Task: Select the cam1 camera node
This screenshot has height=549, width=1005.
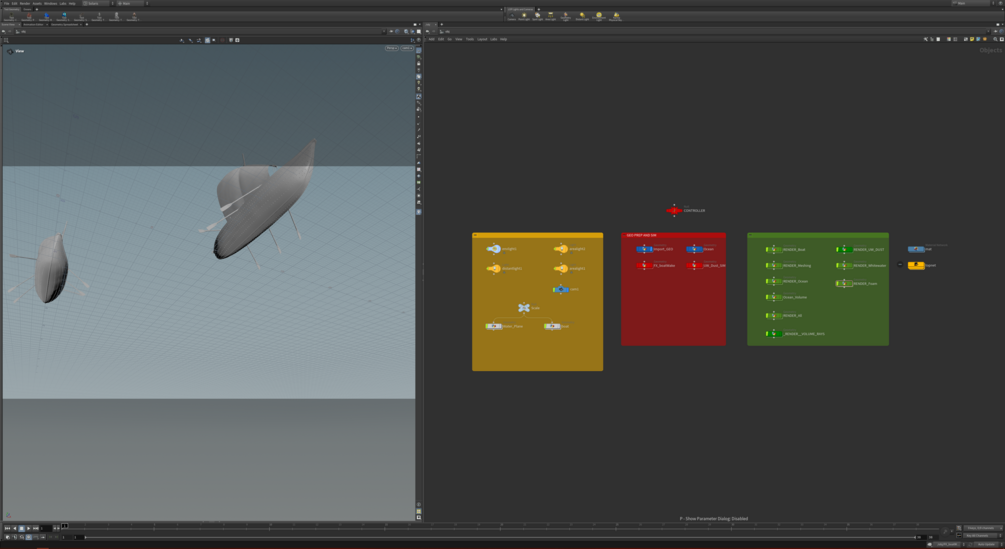Action: pyautogui.click(x=561, y=290)
